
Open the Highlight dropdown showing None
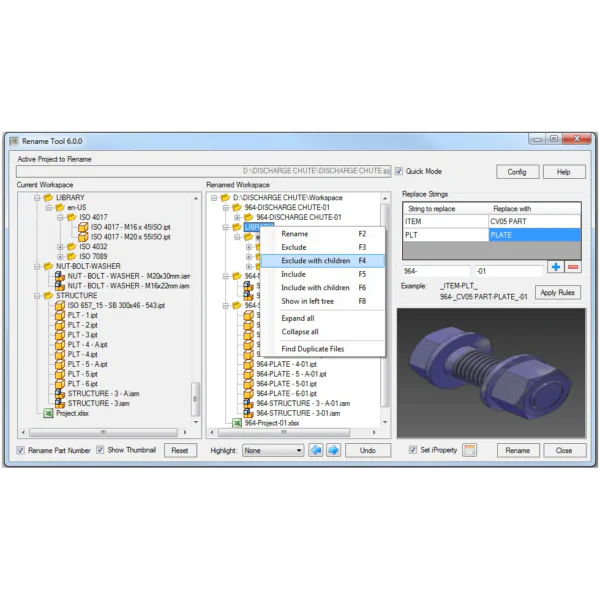[273, 450]
